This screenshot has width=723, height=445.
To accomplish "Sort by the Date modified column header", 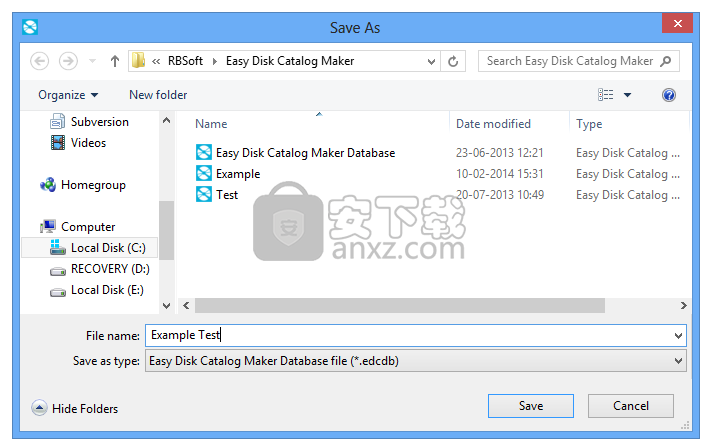I will [493, 124].
